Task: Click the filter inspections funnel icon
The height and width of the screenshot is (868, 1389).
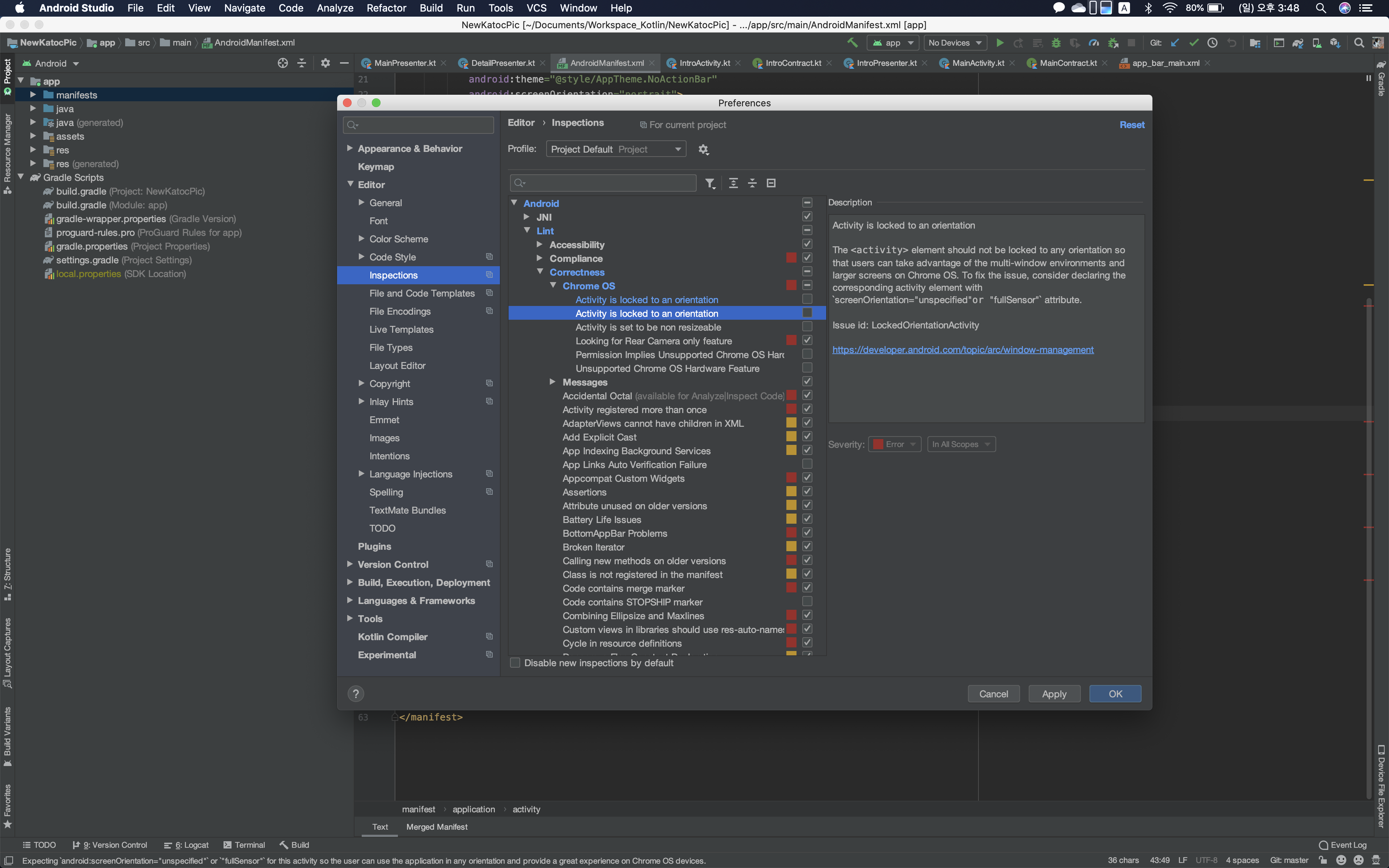Action: 710,183
